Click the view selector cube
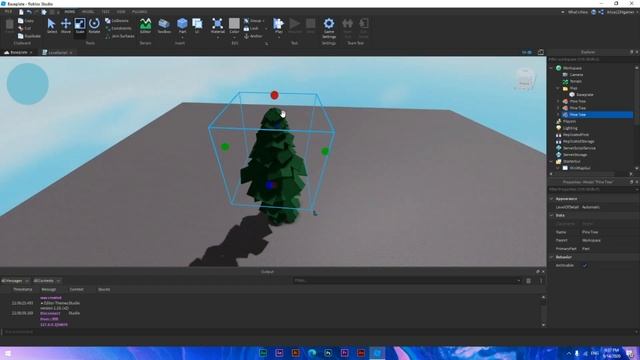The image size is (640, 360). click(x=524, y=80)
